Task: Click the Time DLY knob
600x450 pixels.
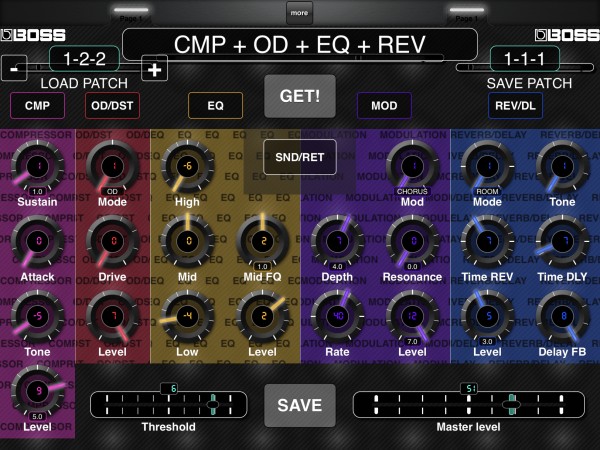Action: 562,241
